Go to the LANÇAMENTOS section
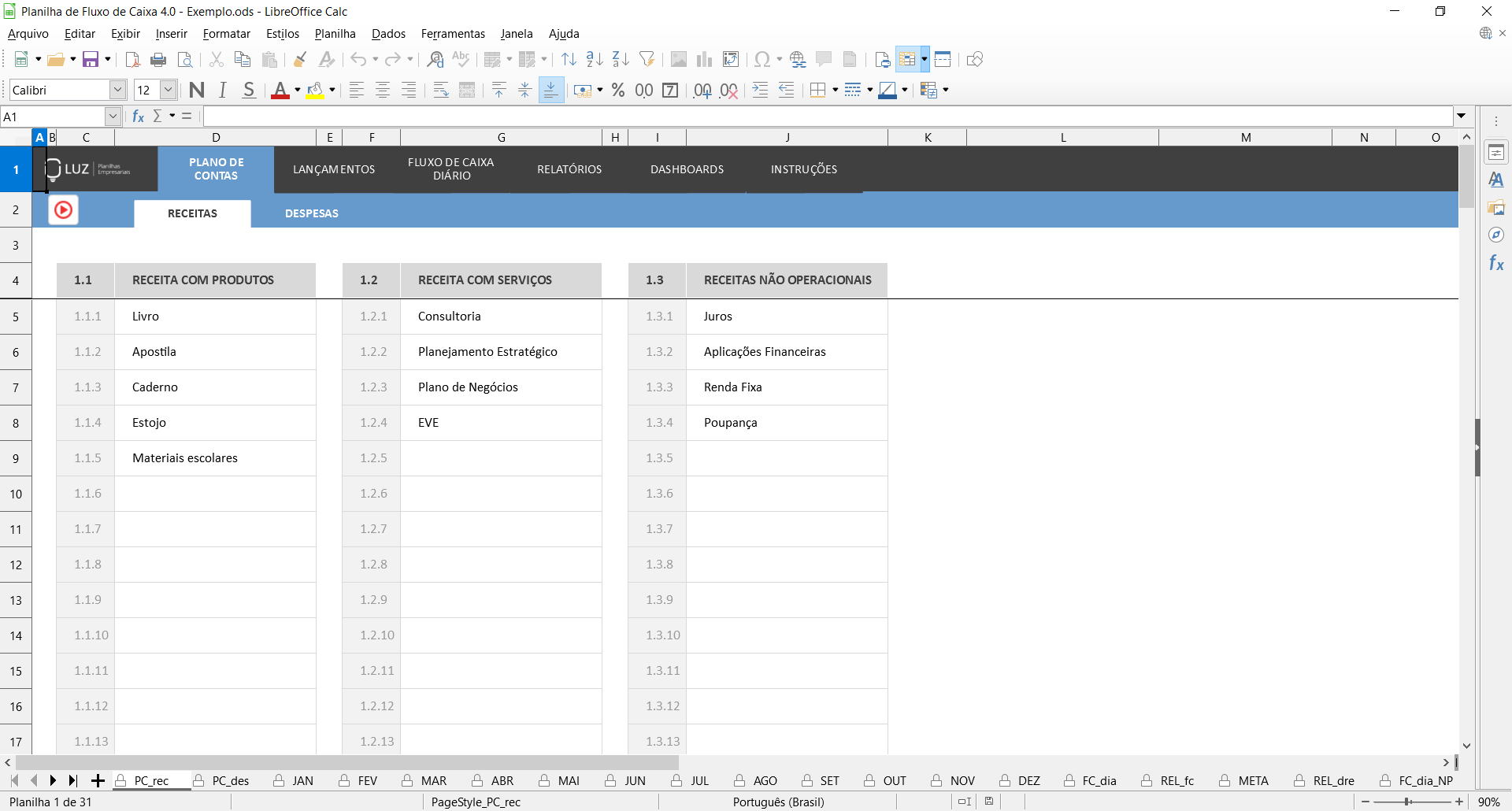The height and width of the screenshot is (811, 1512). (334, 169)
